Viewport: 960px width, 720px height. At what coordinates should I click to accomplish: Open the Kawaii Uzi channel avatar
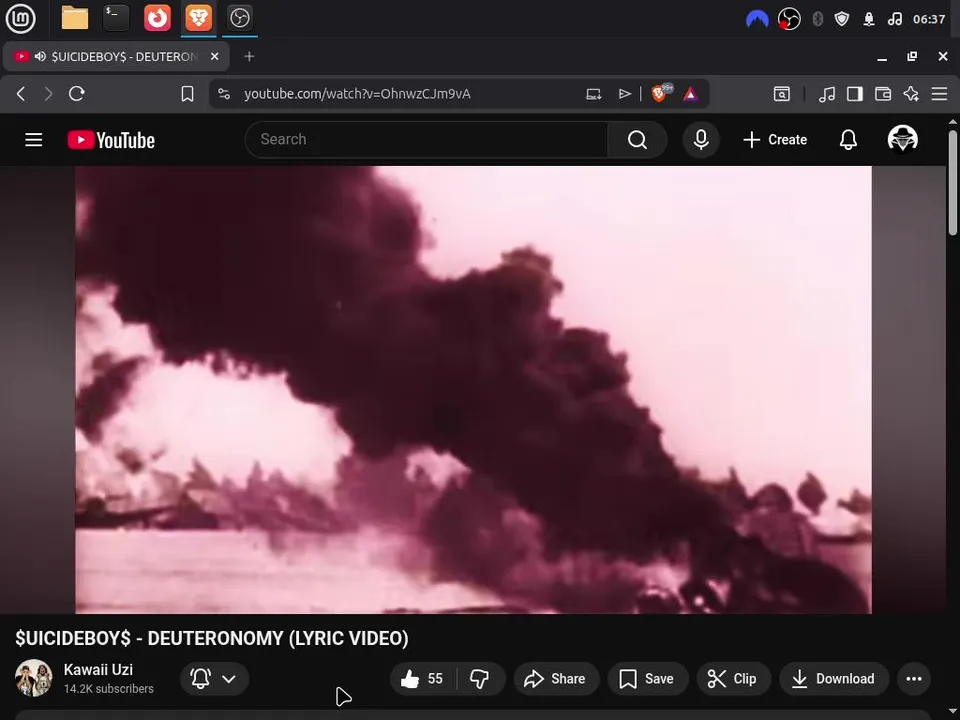[x=34, y=678]
